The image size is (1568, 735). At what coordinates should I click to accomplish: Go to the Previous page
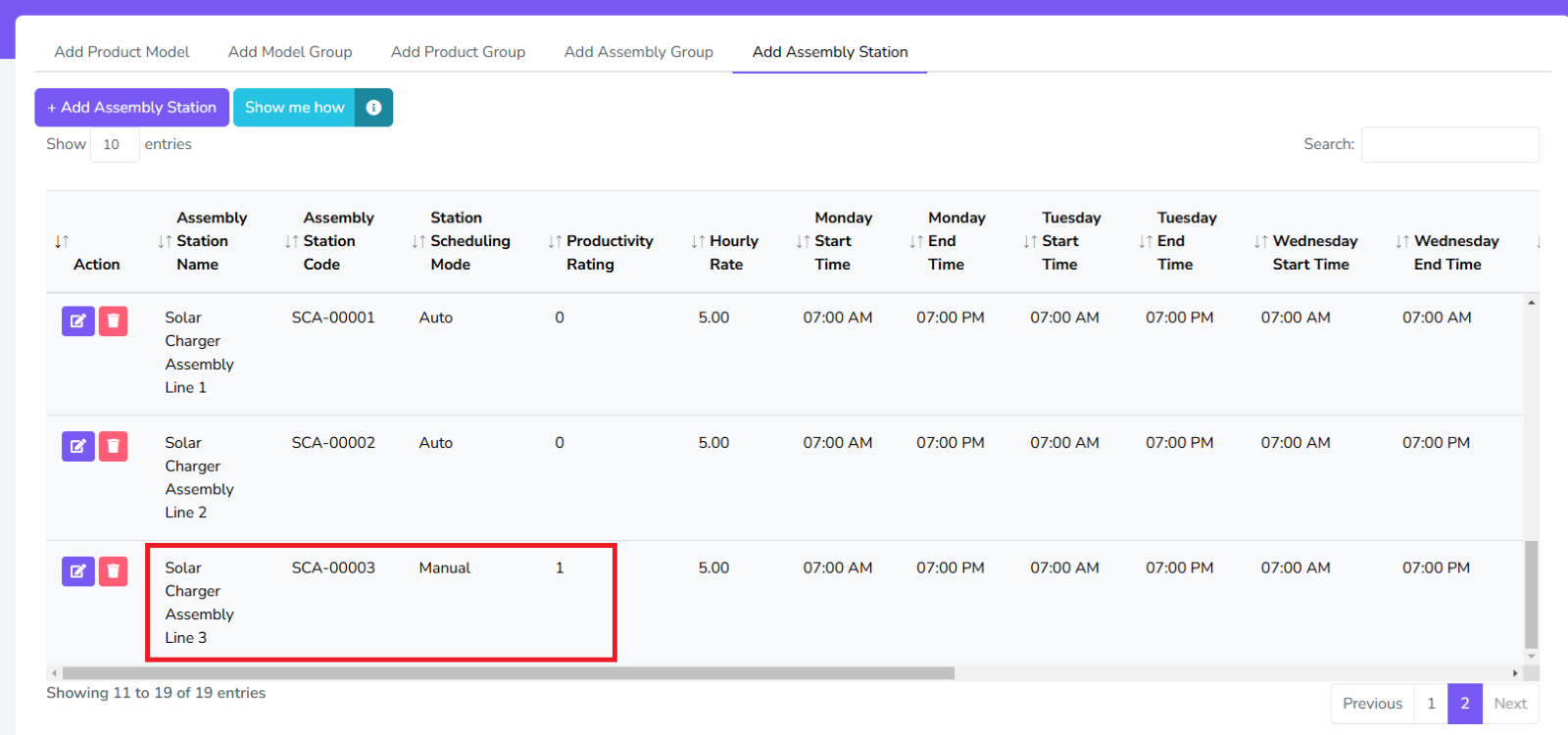[x=1372, y=704]
